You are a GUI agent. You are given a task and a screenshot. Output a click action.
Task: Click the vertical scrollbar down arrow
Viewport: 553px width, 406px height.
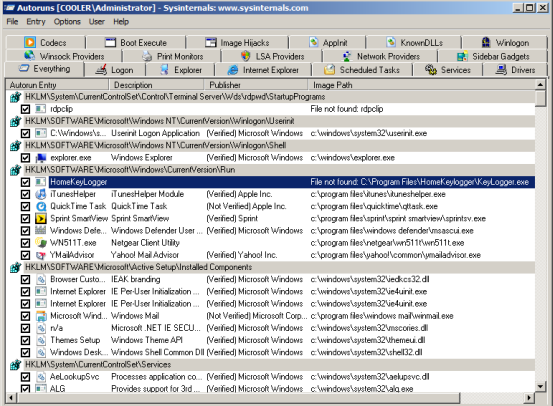[540, 386]
